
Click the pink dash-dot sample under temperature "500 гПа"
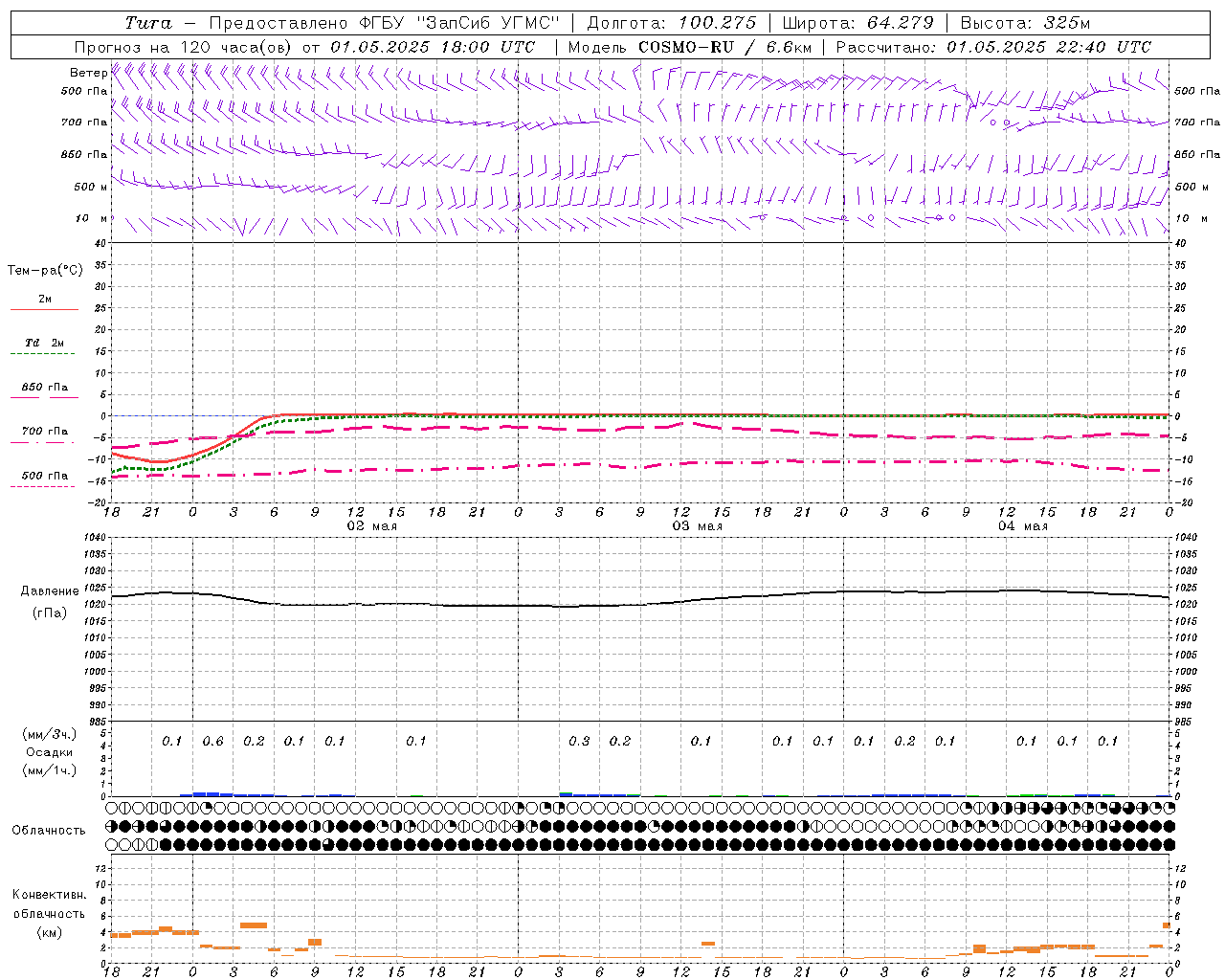(42, 486)
